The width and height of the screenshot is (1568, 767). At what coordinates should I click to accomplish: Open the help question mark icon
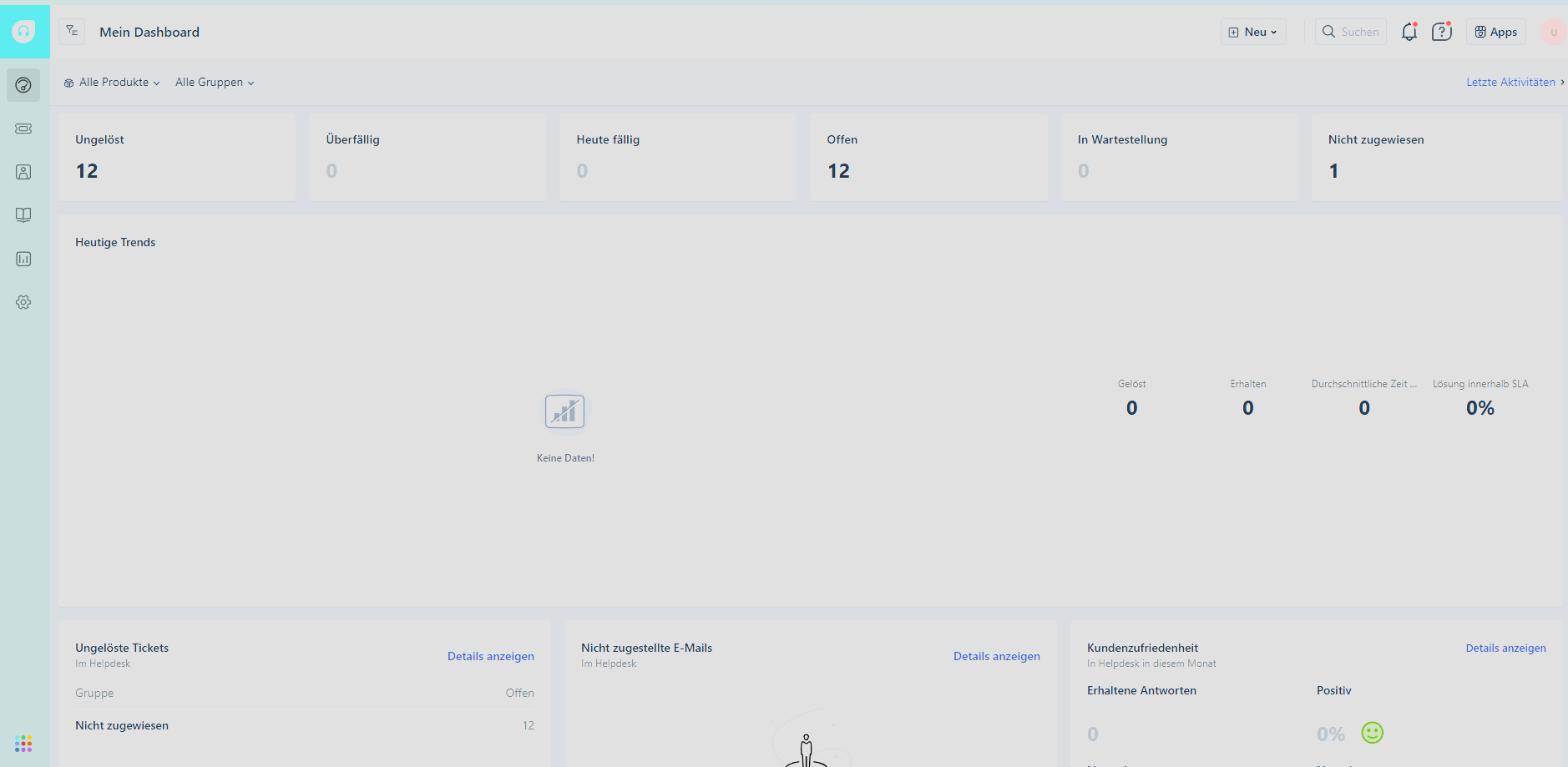(1441, 32)
